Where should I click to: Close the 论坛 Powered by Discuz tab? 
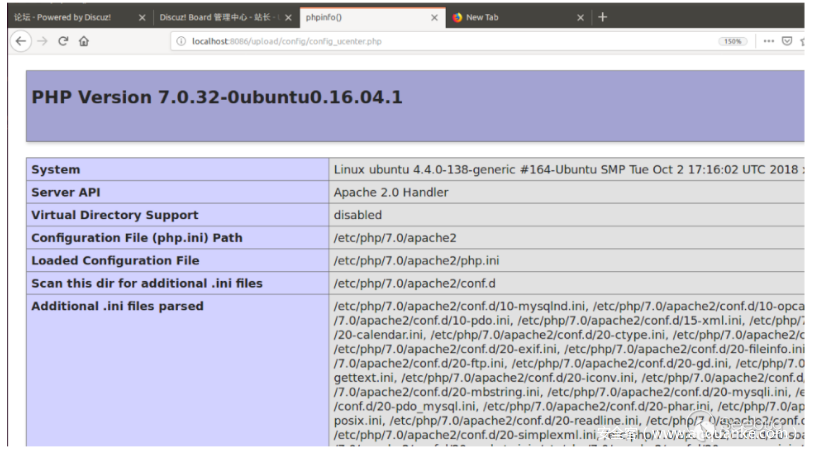(141, 17)
